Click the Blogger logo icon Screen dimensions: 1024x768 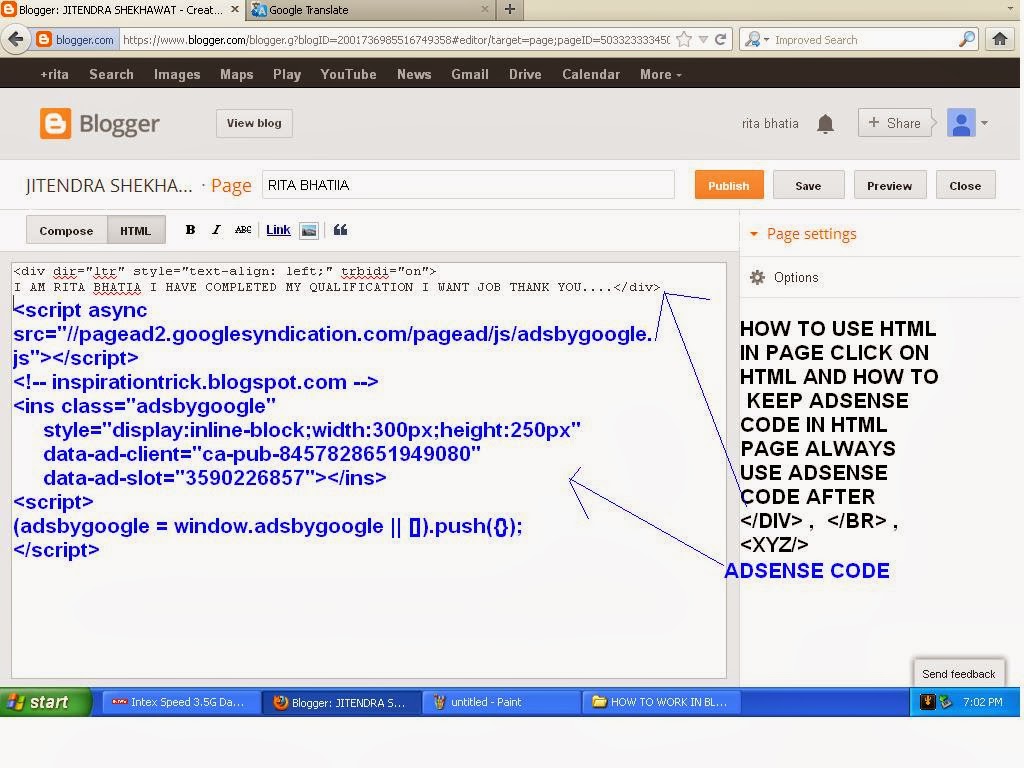point(55,123)
